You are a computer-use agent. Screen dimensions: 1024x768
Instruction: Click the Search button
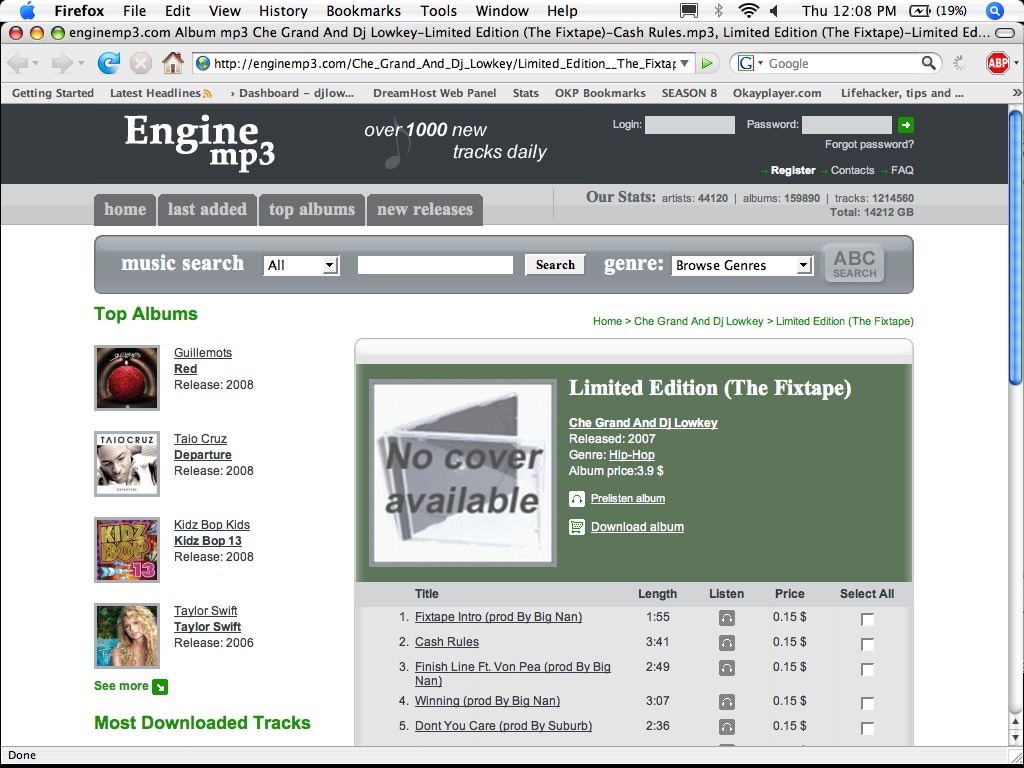pyautogui.click(x=555, y=264)
